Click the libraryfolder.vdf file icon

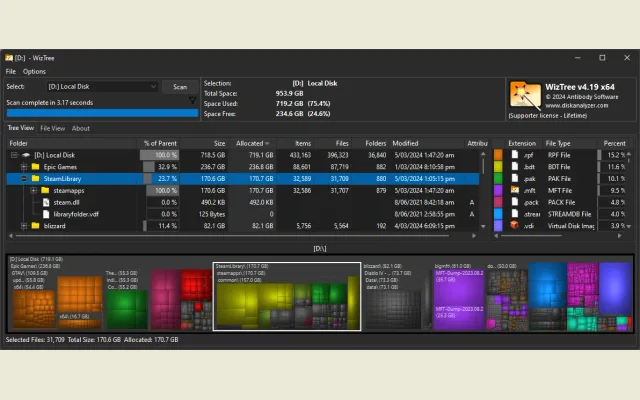tap(46, 214)
